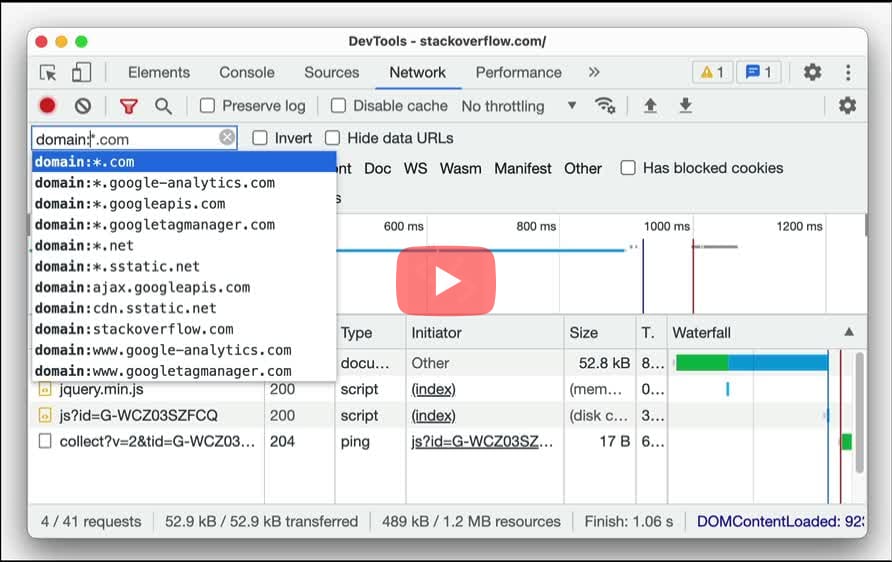Filter requests by Other type
The width and height of the screenshot is (892, 562).
pyautogui.click(x=583, y=168)
